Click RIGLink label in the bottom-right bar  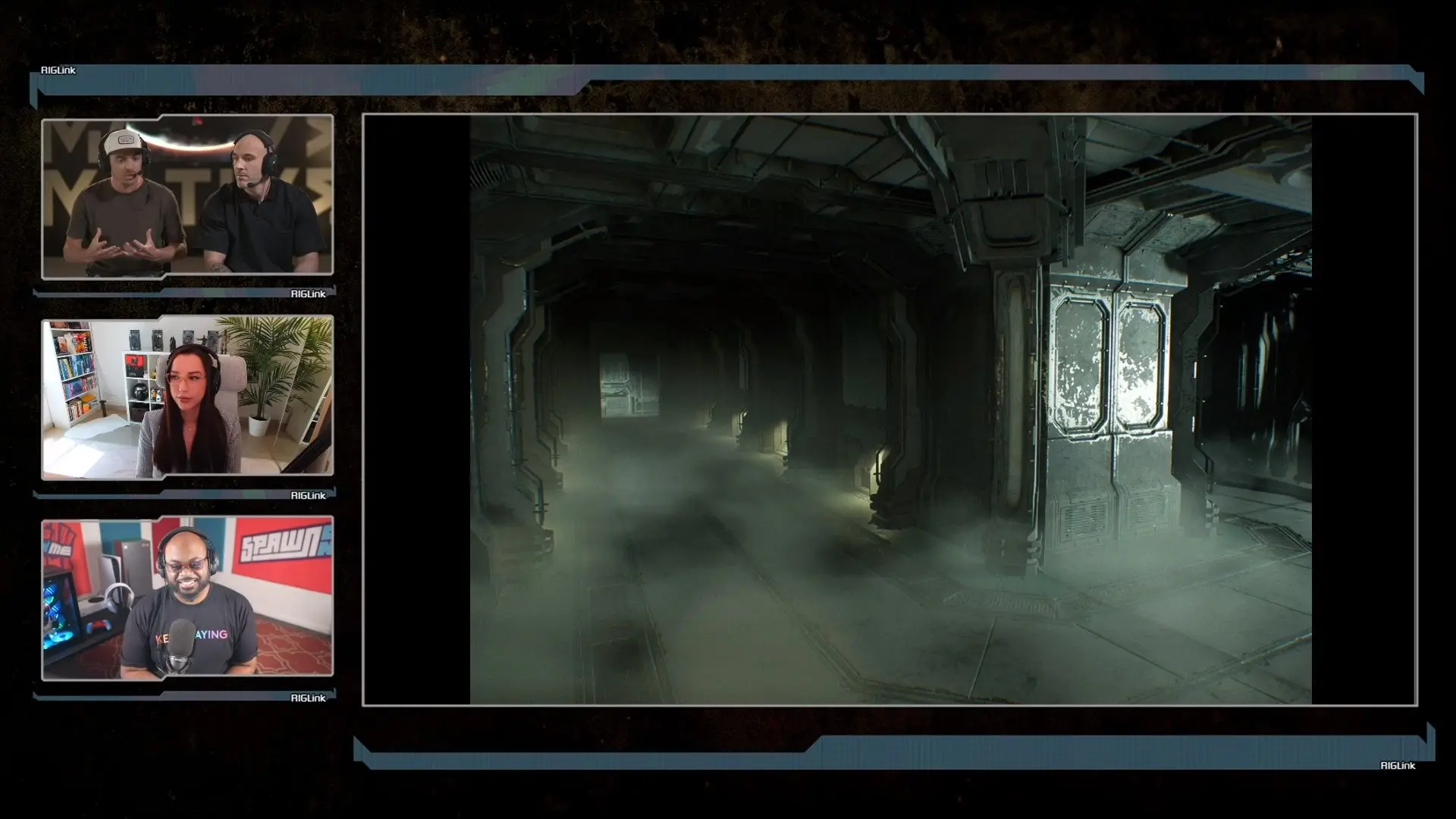[x=1398, y=766]
